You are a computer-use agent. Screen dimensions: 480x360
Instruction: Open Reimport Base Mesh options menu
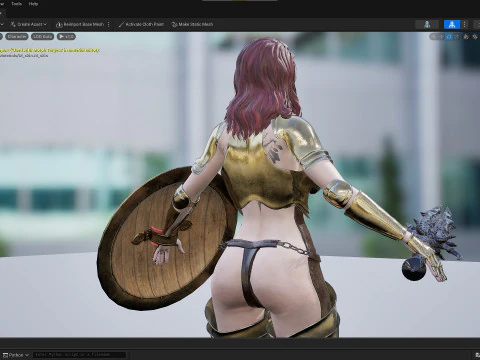(109, 24)
